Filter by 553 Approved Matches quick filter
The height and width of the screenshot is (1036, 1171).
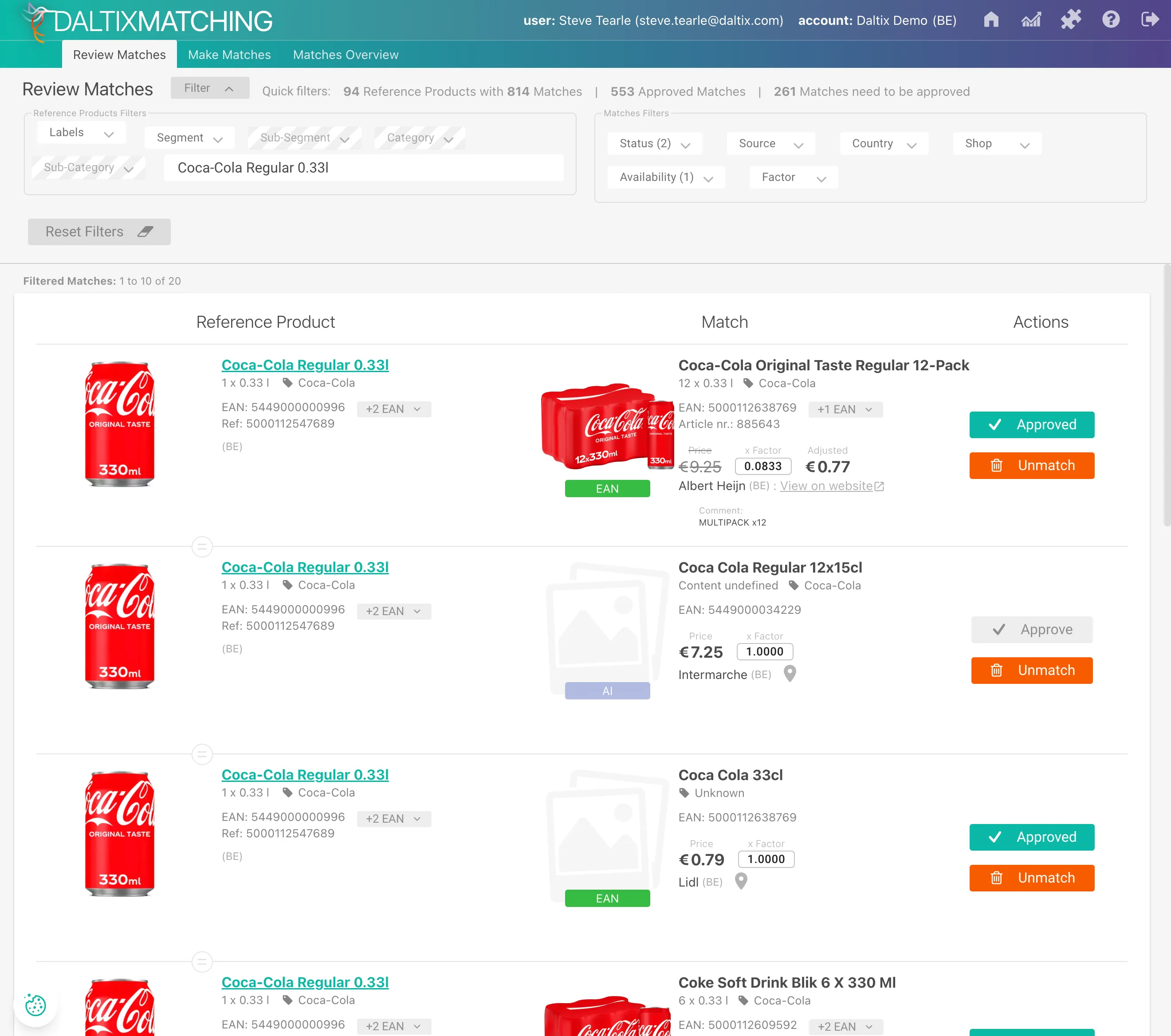678,92
